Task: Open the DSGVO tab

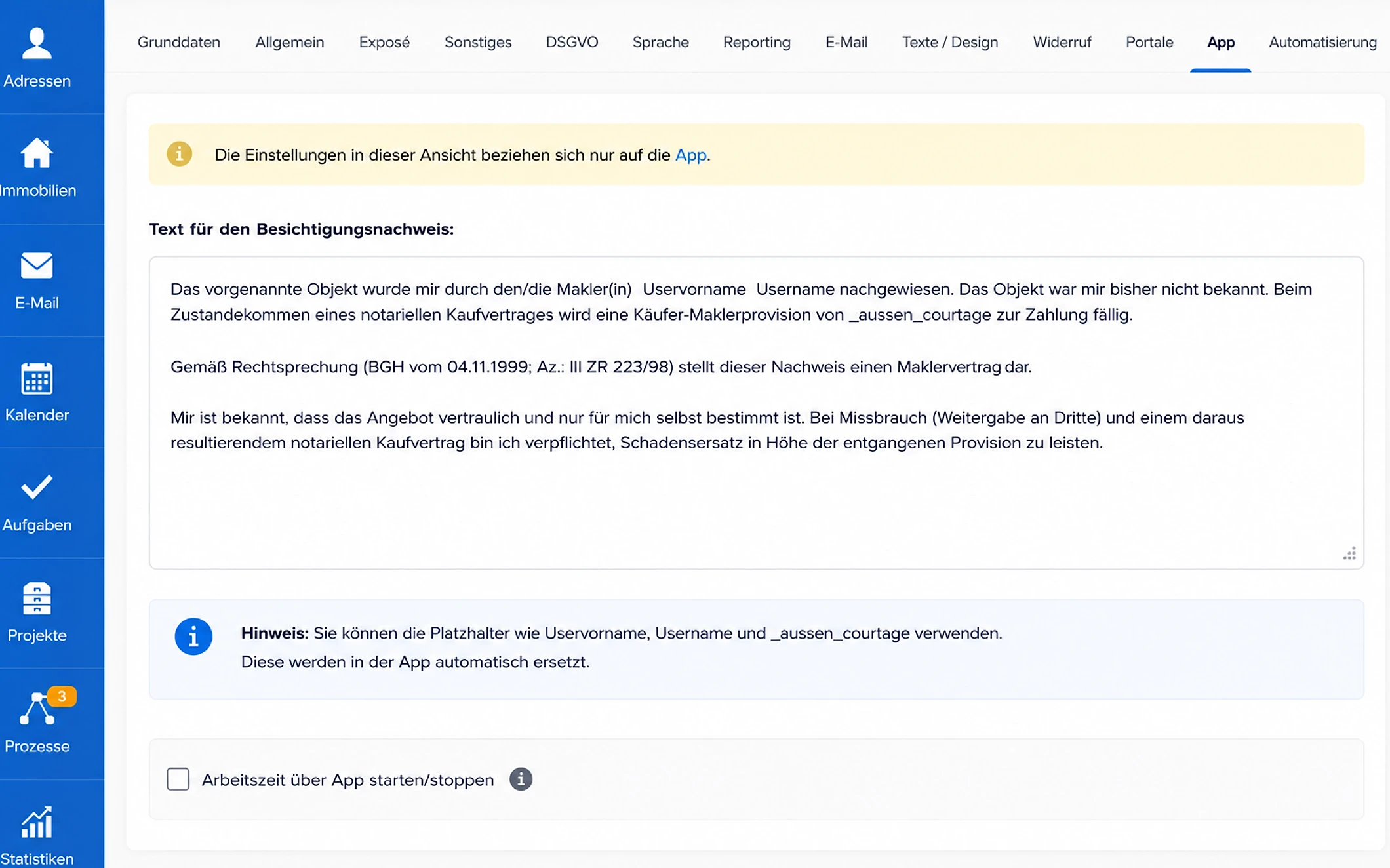Action: coord(572,42)
